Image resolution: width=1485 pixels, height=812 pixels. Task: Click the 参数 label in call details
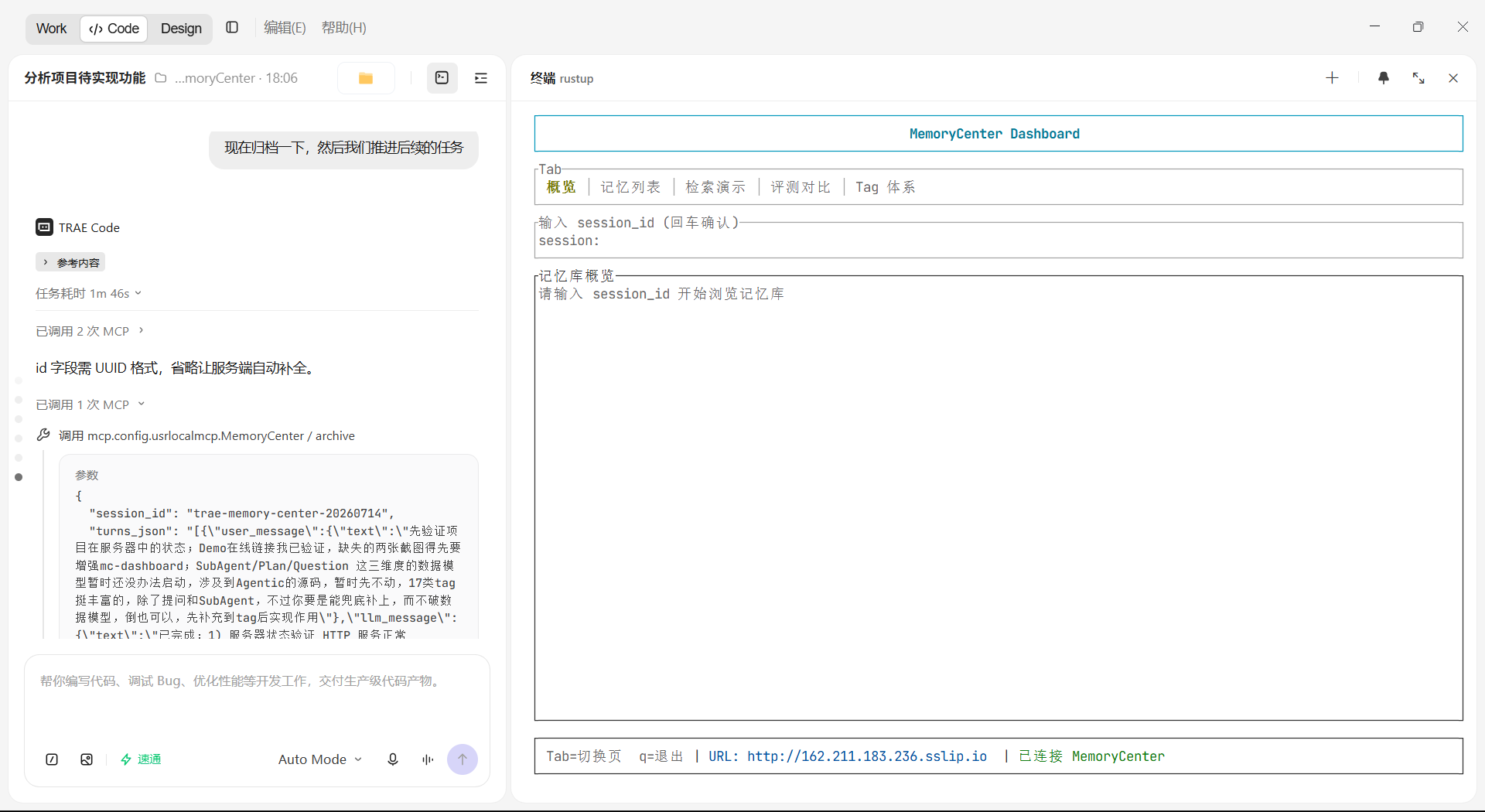coord(87,475)
